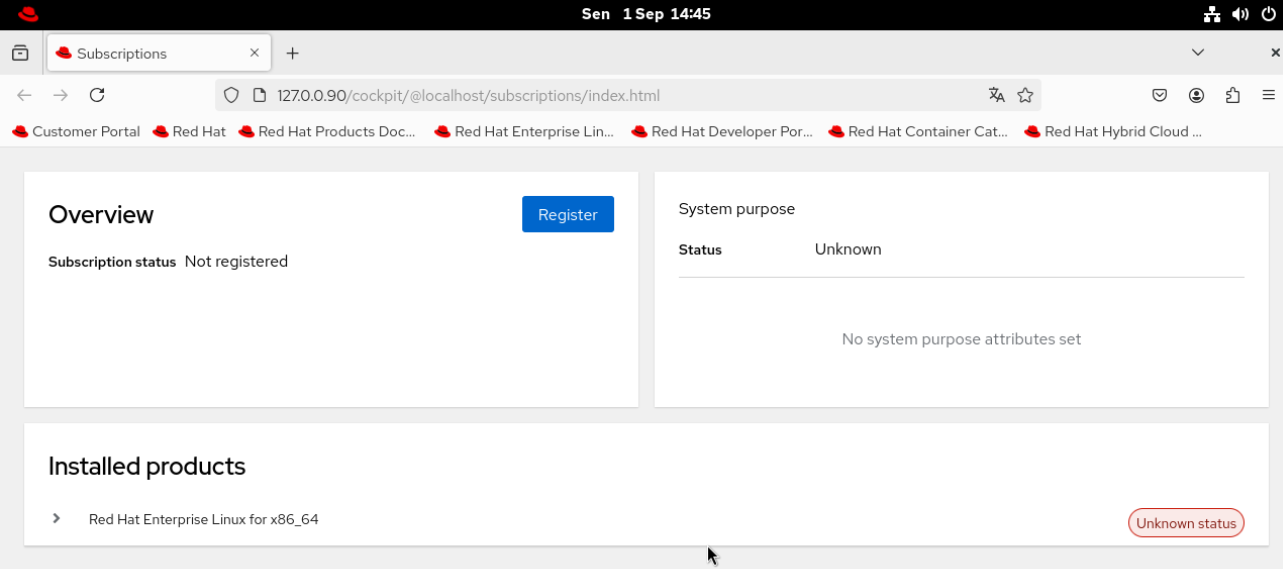The width and height of the screenshot is (1283, 569).
Task: Open Red Hat Developer Por bookmark
Action: (722, 131)
